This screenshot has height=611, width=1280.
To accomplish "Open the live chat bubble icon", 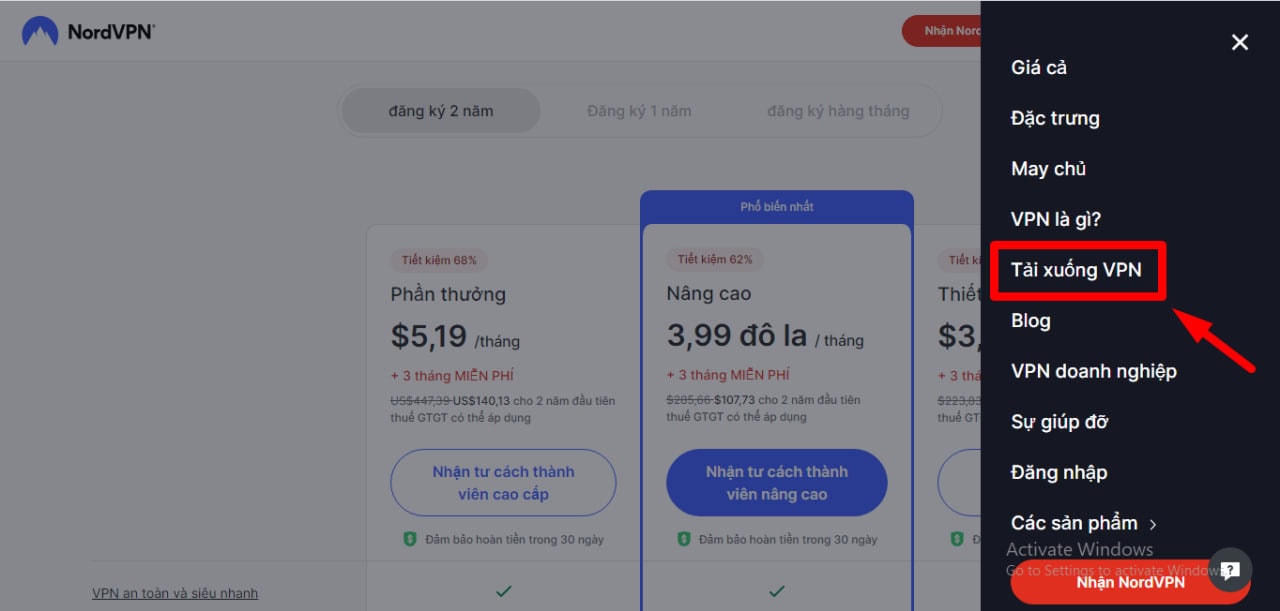I will pos(1230,570).
